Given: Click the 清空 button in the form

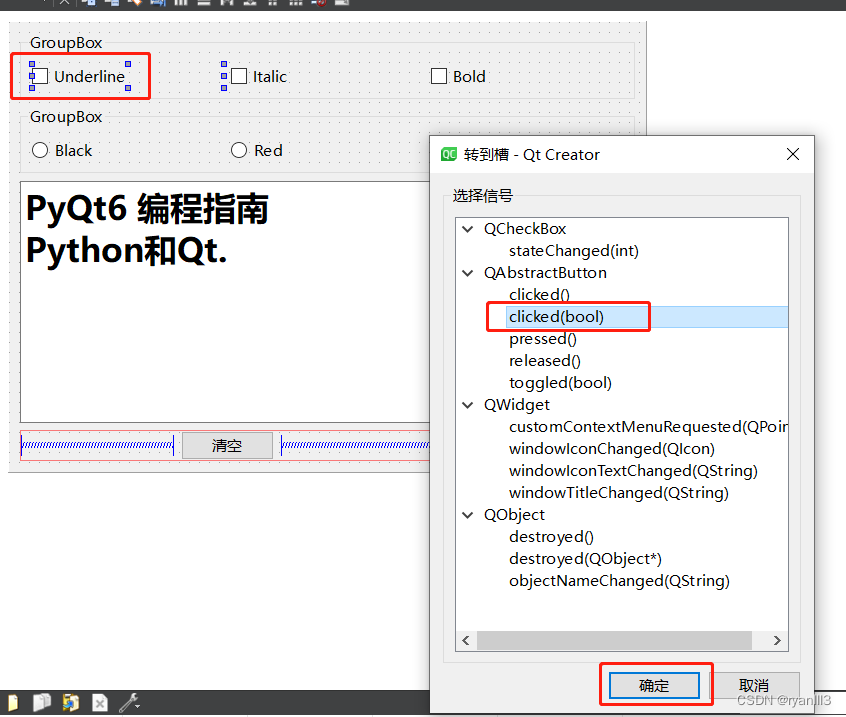Looking at the screenshot, I should point(227,445).
